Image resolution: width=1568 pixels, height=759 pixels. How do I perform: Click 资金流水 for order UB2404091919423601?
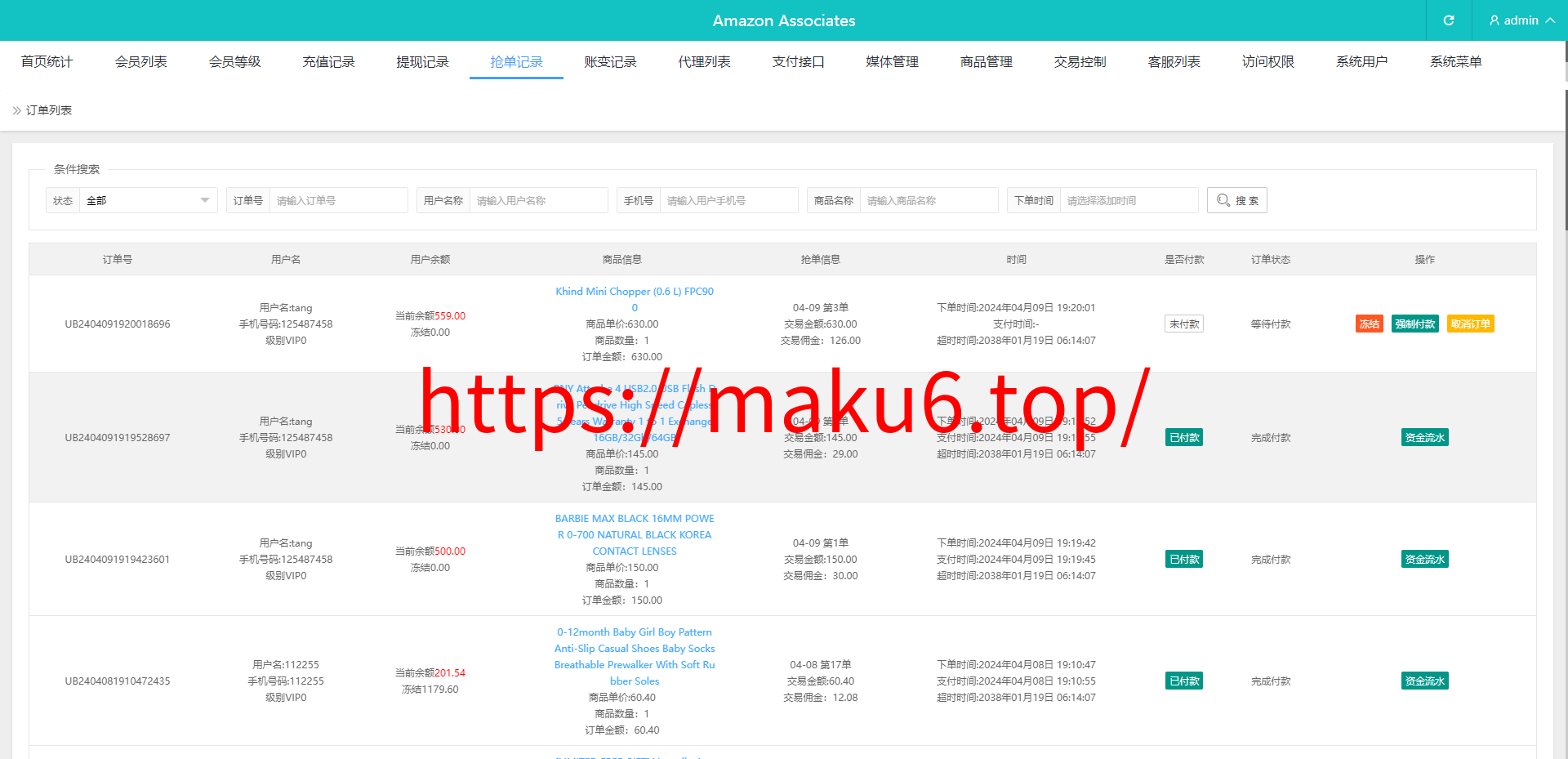tap(1424, 560)
